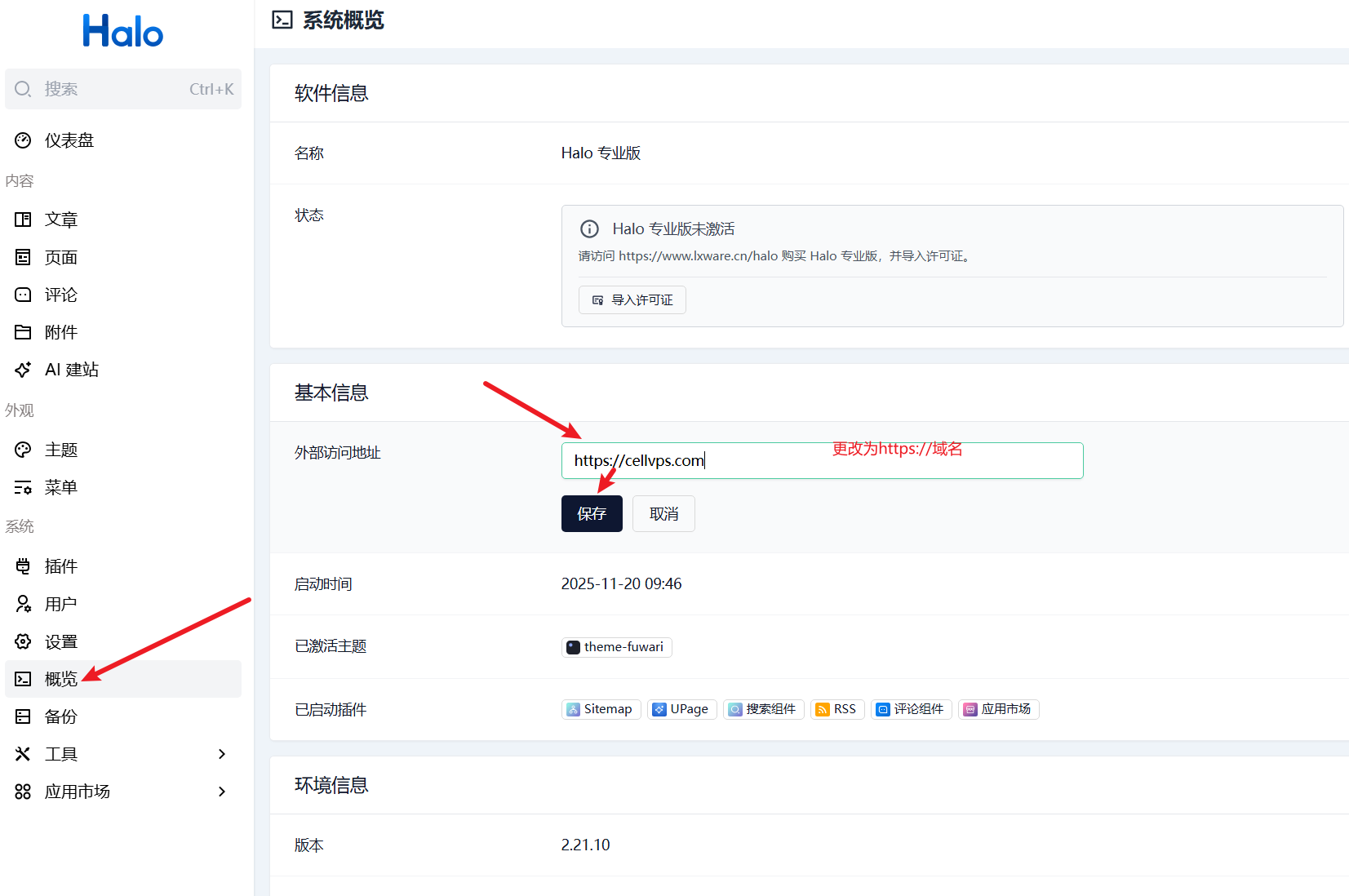Viewport: 1349px width, 896px height.
Task: Open the 评论 comments icon
Action: (x=23, y=295)
